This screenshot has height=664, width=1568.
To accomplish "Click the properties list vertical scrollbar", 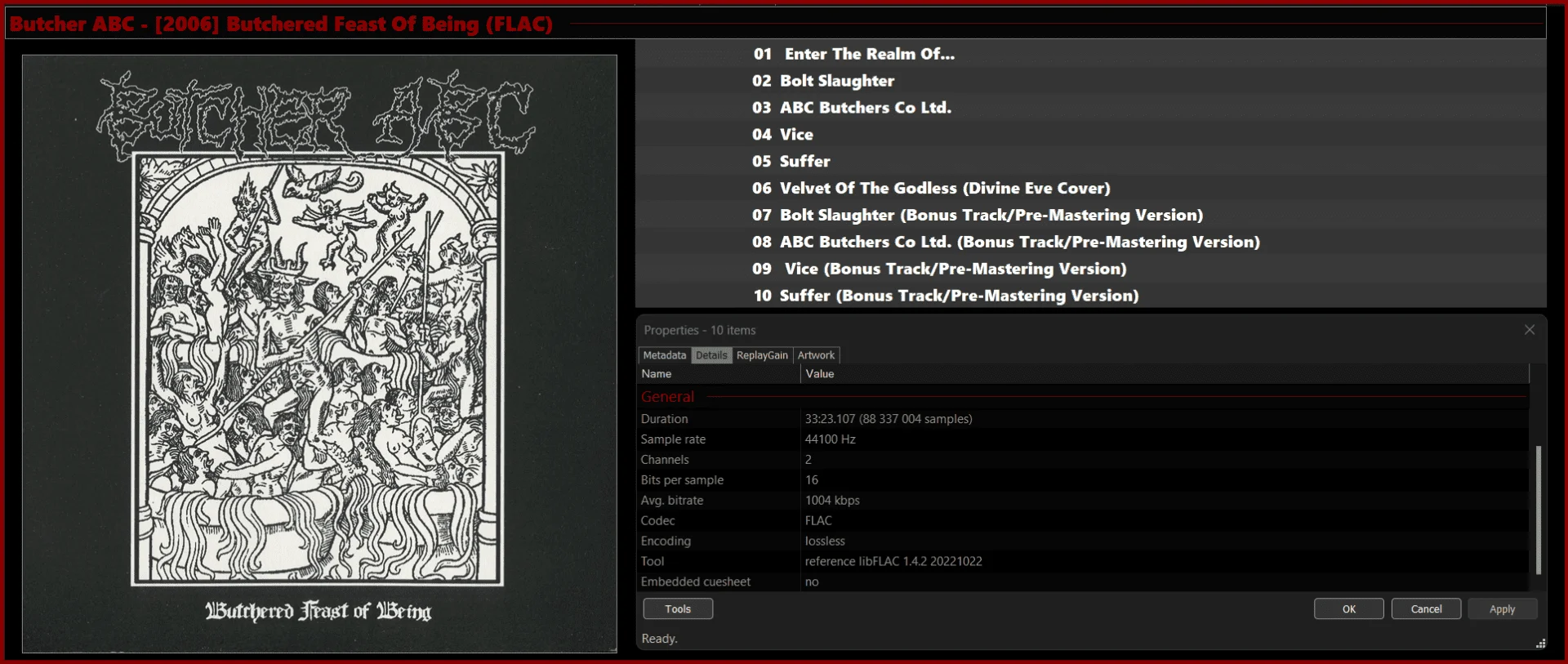I will pyautogui.click(x=1539, y=510).
